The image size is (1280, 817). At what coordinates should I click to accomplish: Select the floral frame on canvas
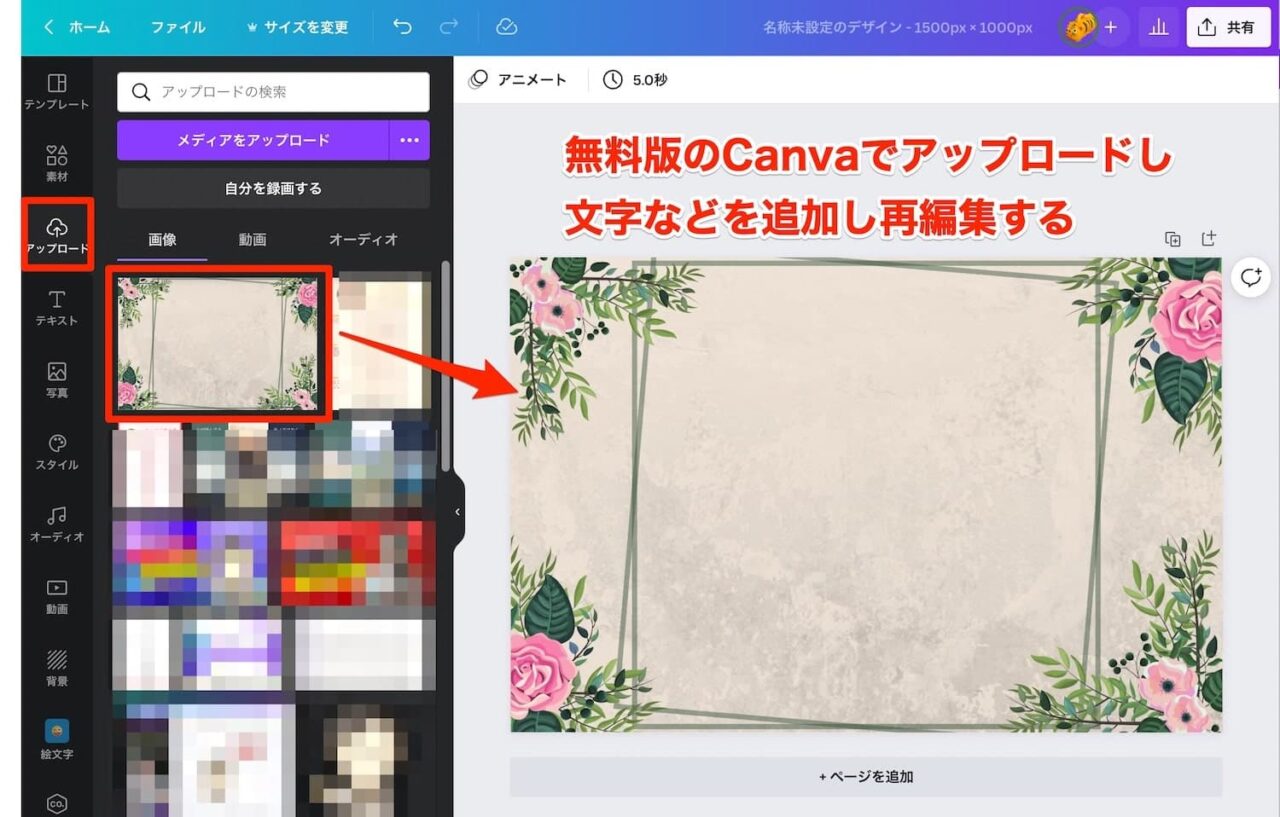(866, 495)
